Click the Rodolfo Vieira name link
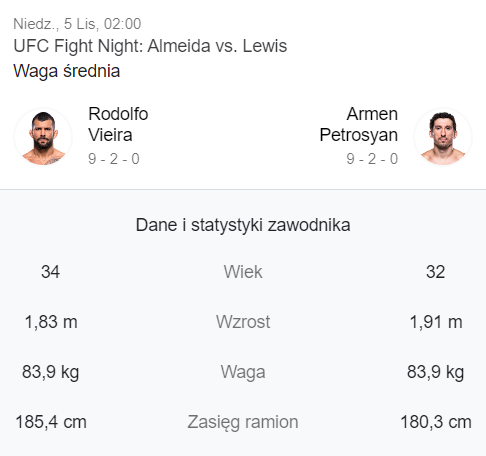 (x=118, y=124)
